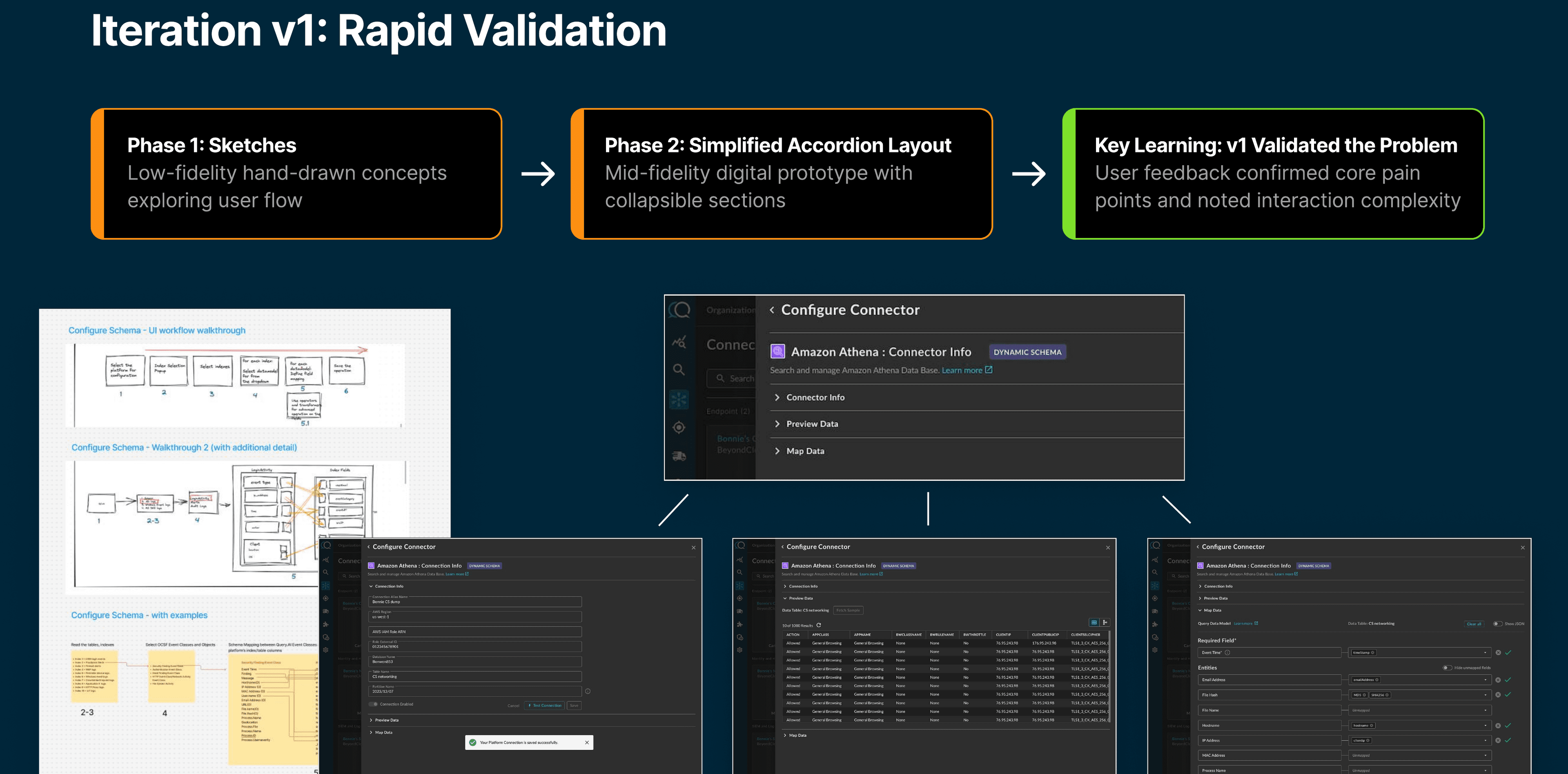Dismiss the saved successfully toast with its X

(587, 742)
